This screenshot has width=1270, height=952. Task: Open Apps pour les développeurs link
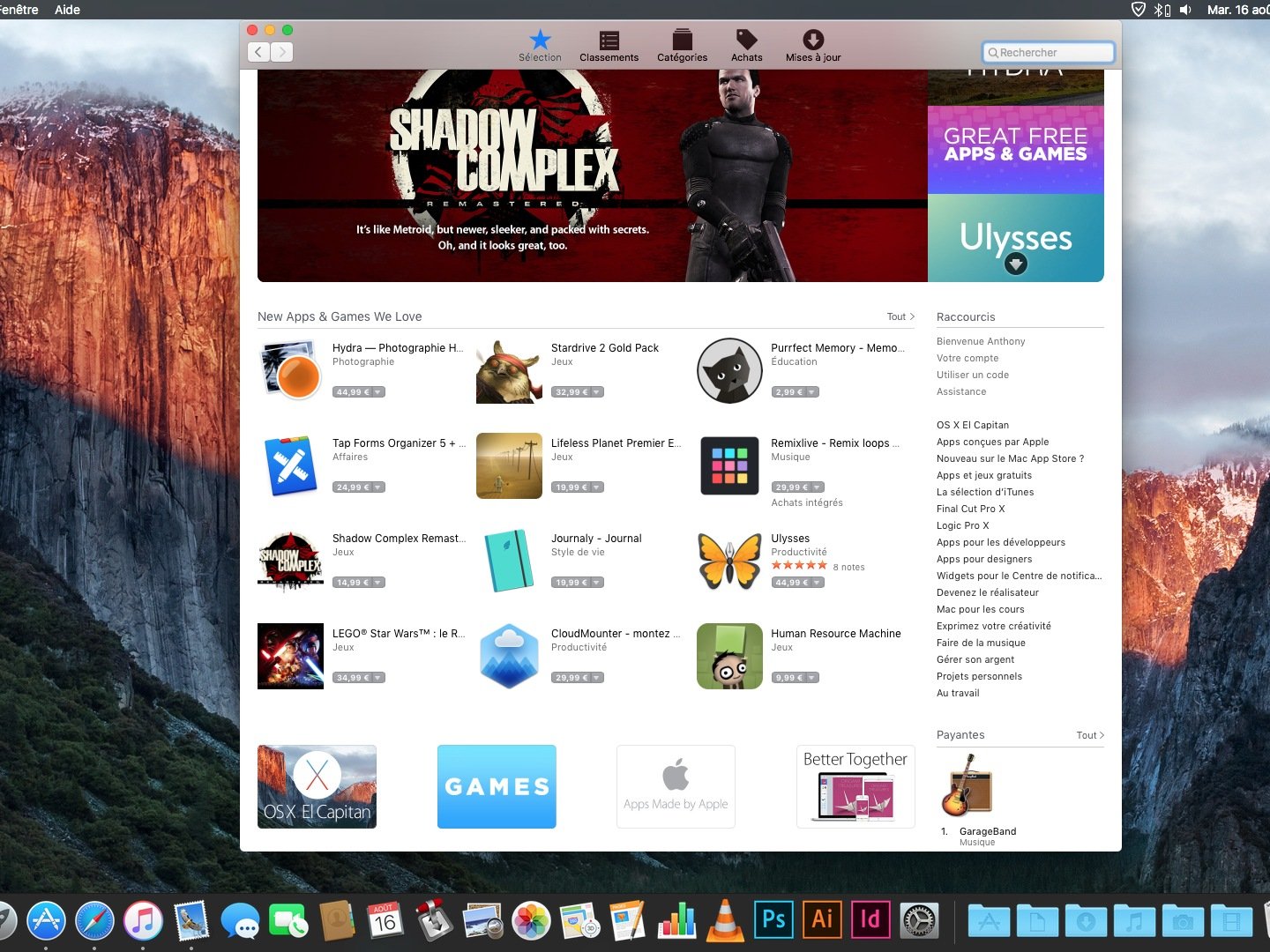1001,542
